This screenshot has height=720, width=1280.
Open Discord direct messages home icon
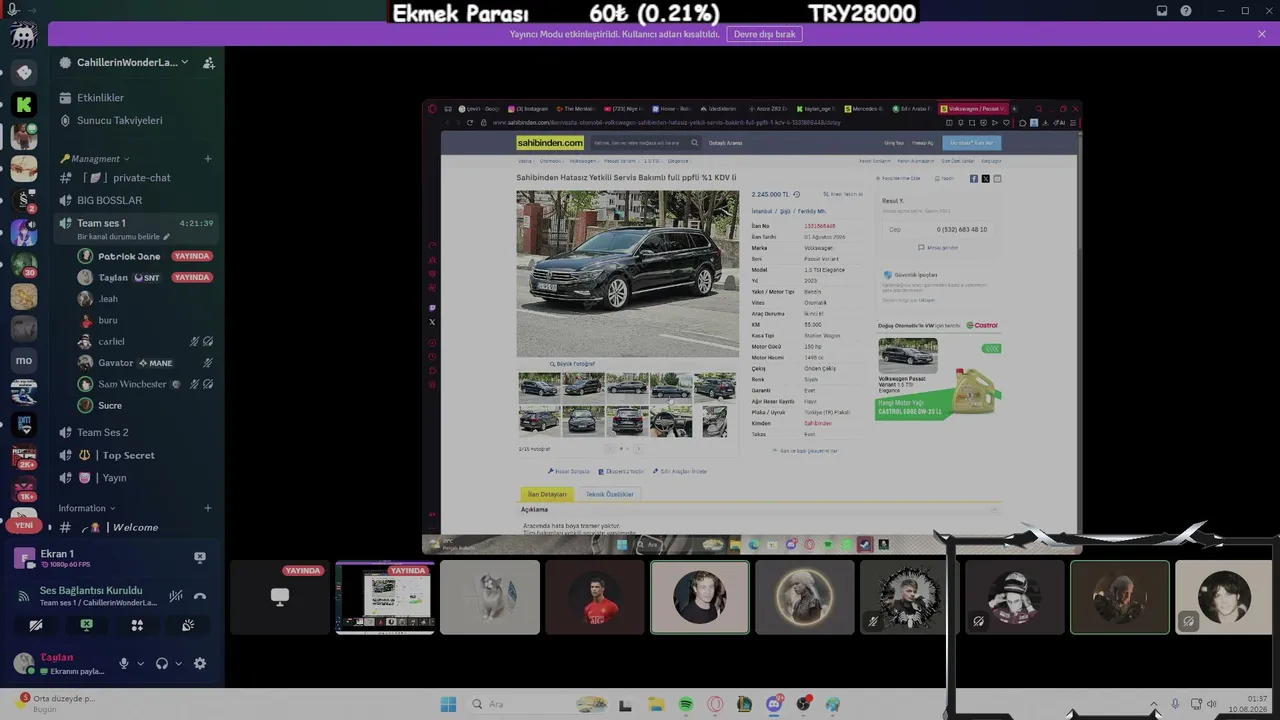[24, 37]
